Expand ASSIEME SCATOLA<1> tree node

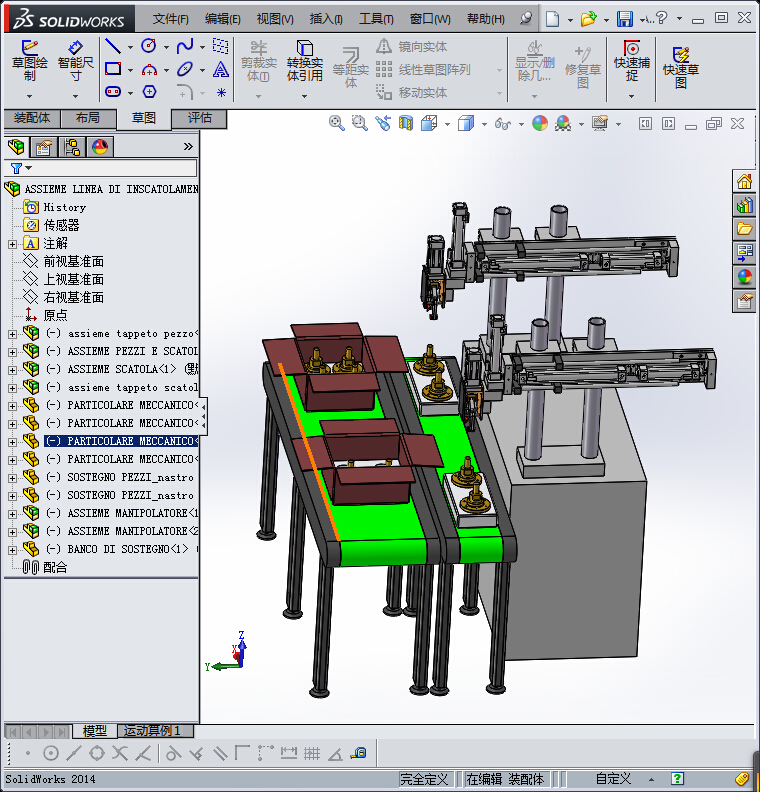tap(12, 370)
